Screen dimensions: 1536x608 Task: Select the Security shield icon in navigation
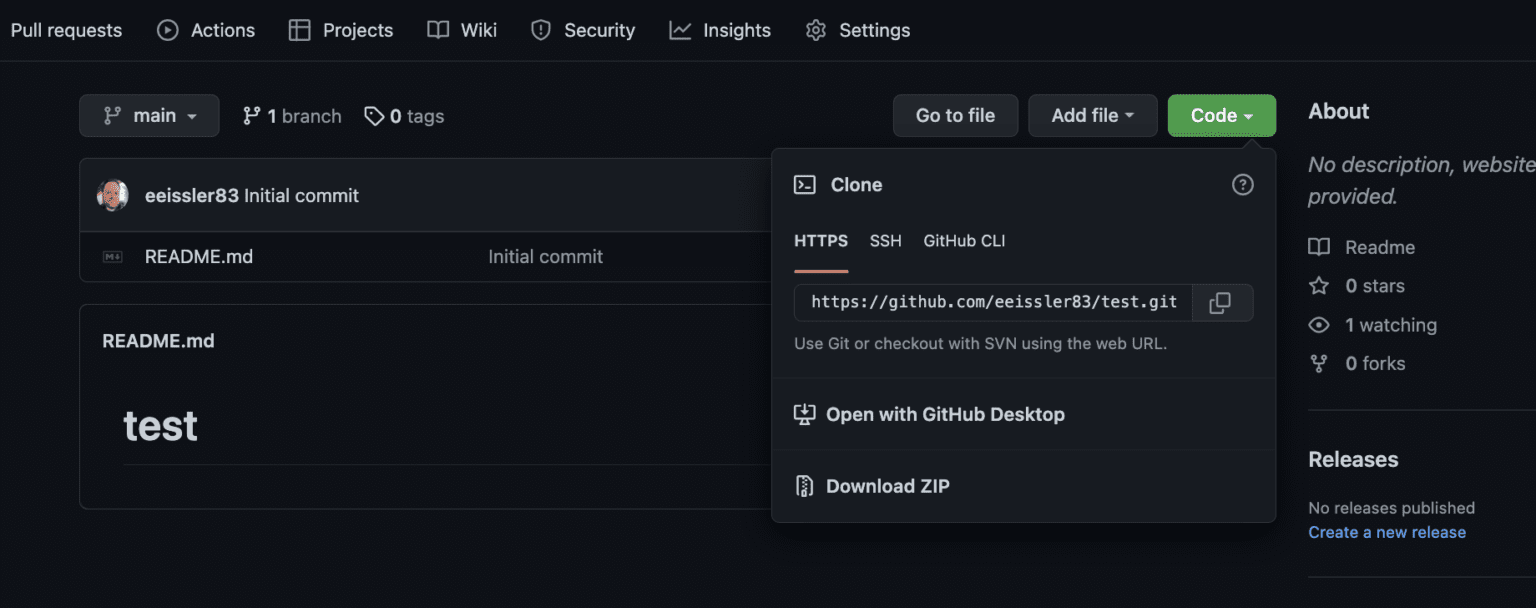point(540,30)
